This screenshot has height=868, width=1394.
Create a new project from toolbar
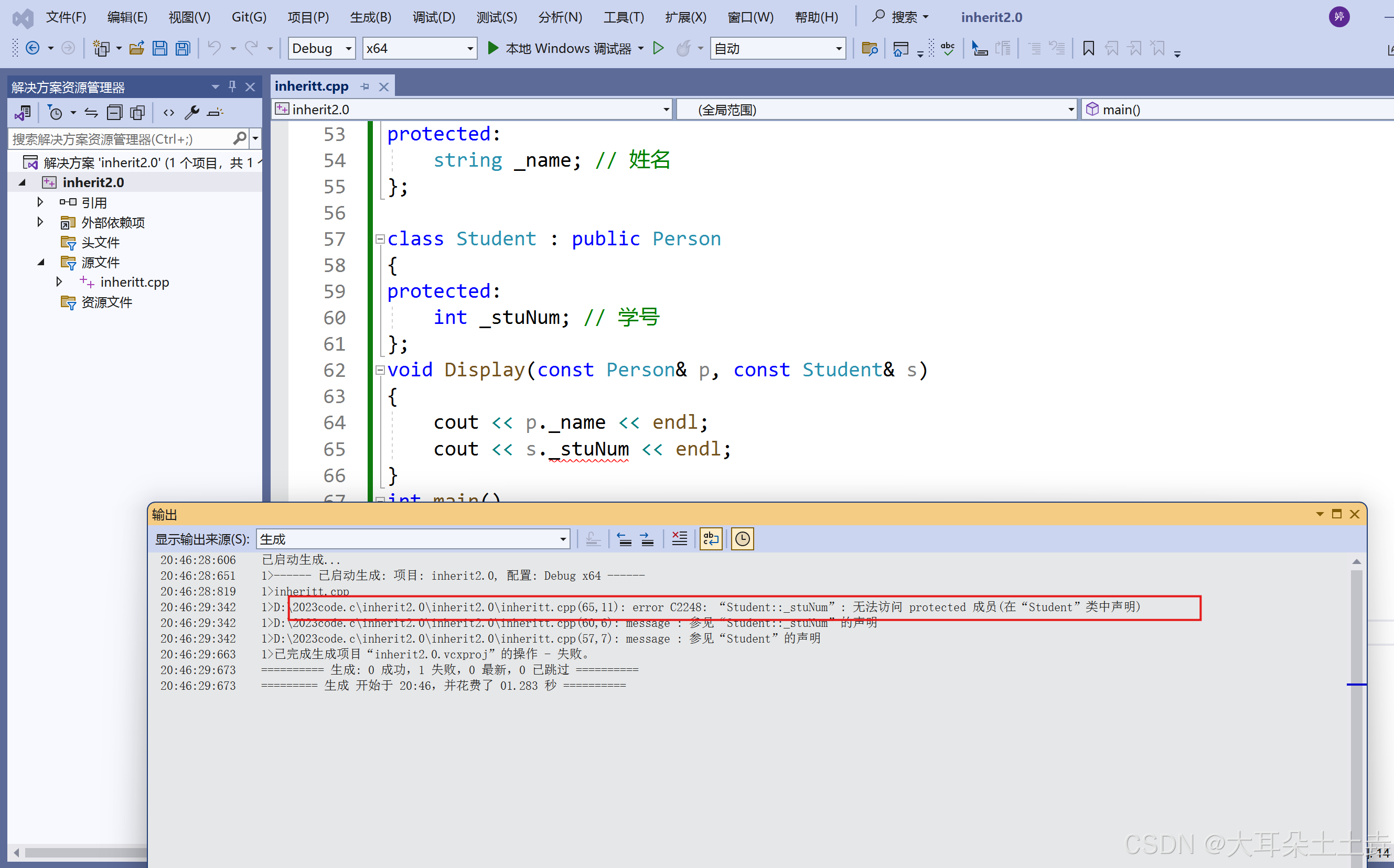point(101,48)
